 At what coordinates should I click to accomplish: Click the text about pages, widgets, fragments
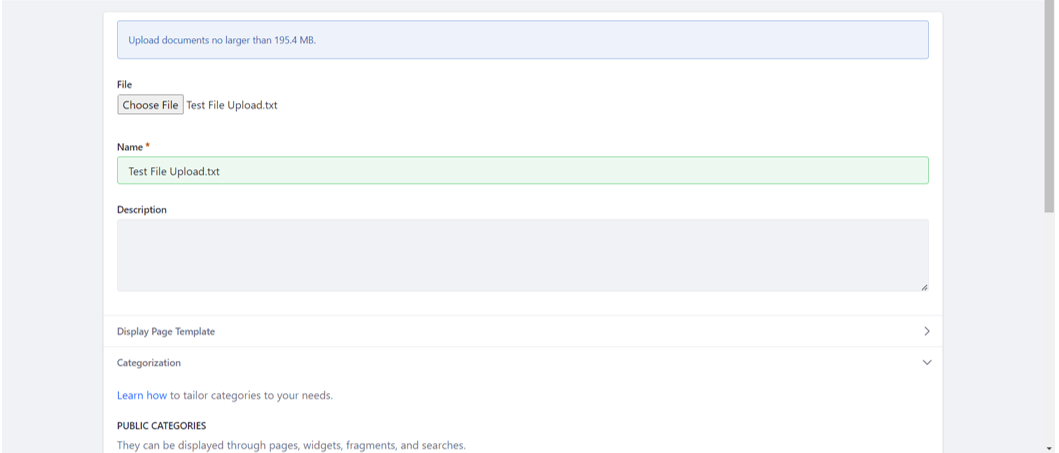(291, 446)
